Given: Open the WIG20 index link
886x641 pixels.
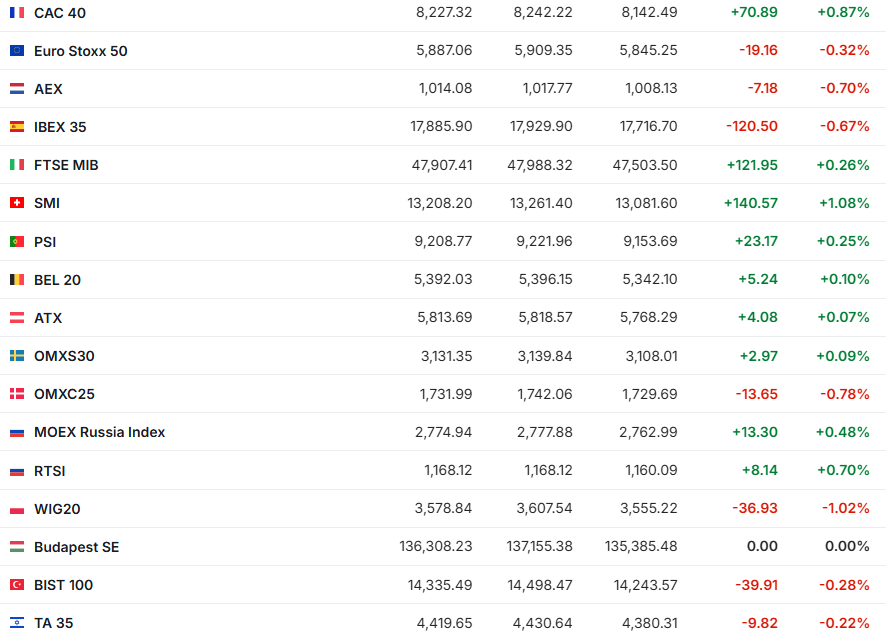Looking at the screenshot, I should [x=57, y=509].
